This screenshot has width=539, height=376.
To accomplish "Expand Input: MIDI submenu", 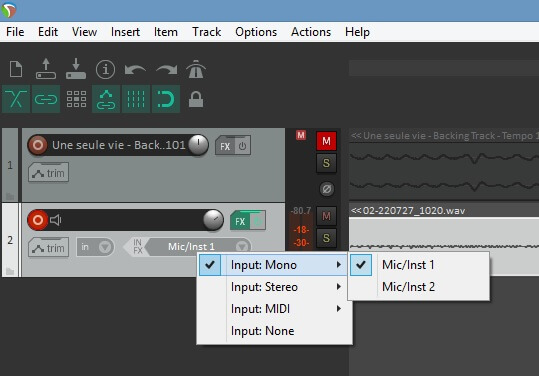I will pos(274,309).
